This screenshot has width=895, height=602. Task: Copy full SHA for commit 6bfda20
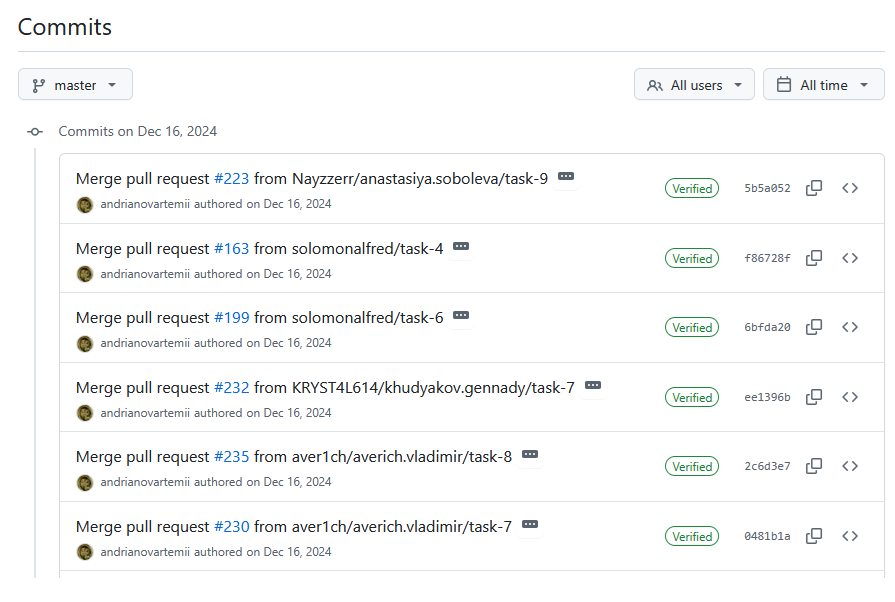814,327
